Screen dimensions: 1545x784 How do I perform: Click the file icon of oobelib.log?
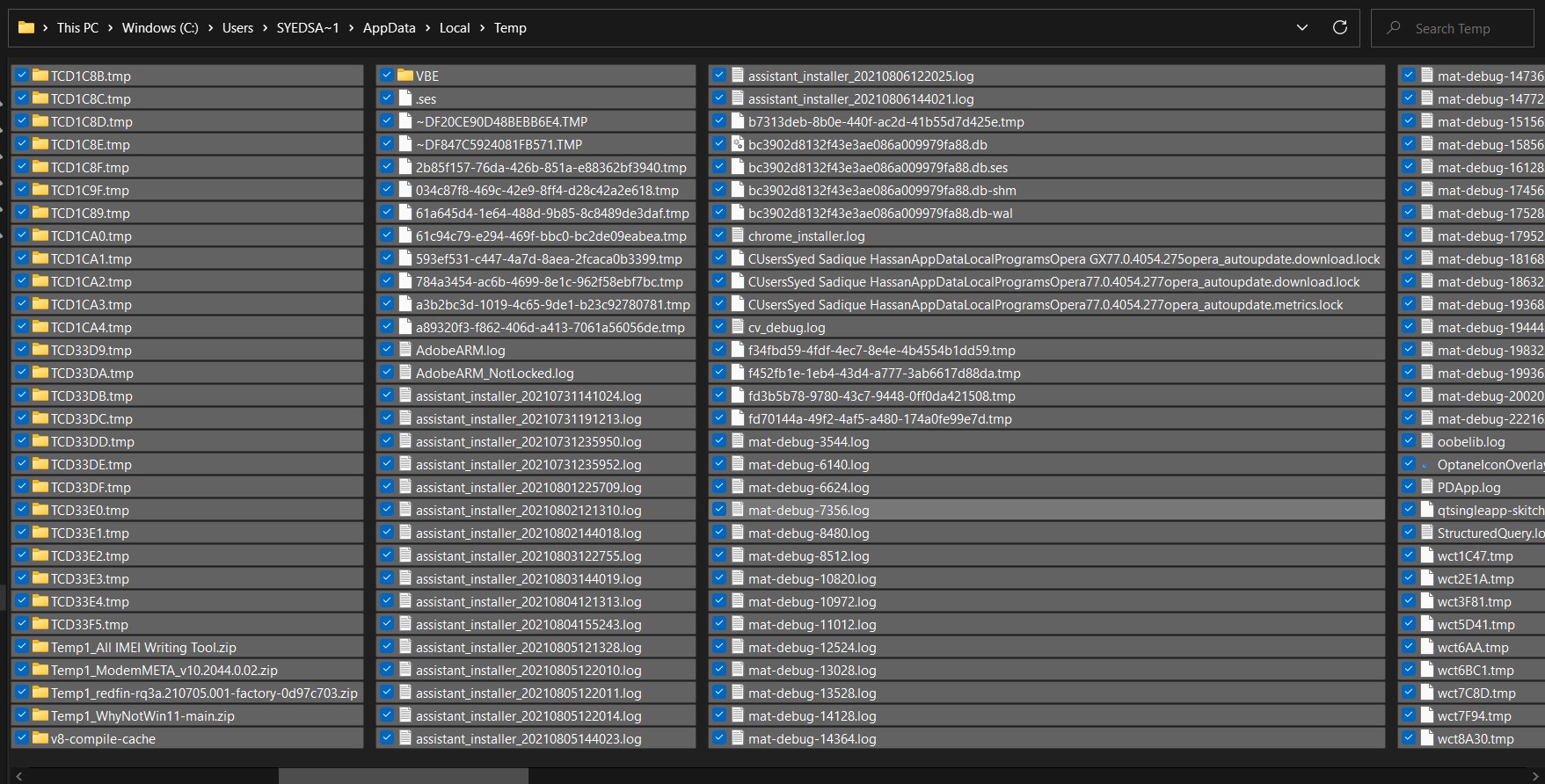pyautogui.click(x=1427, y=441)
